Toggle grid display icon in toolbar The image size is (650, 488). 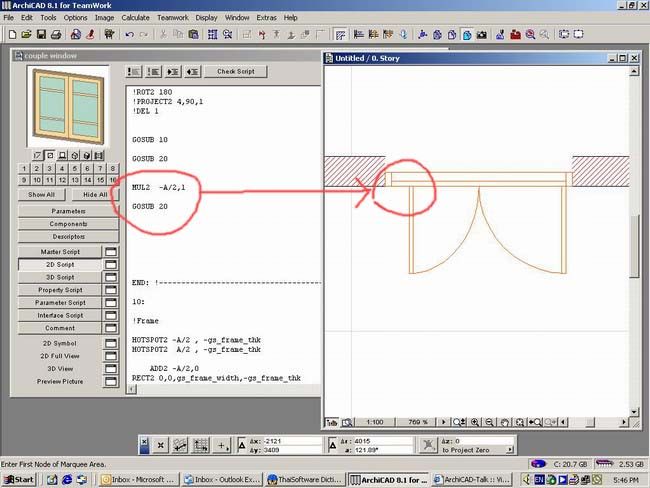coord(213,34)
